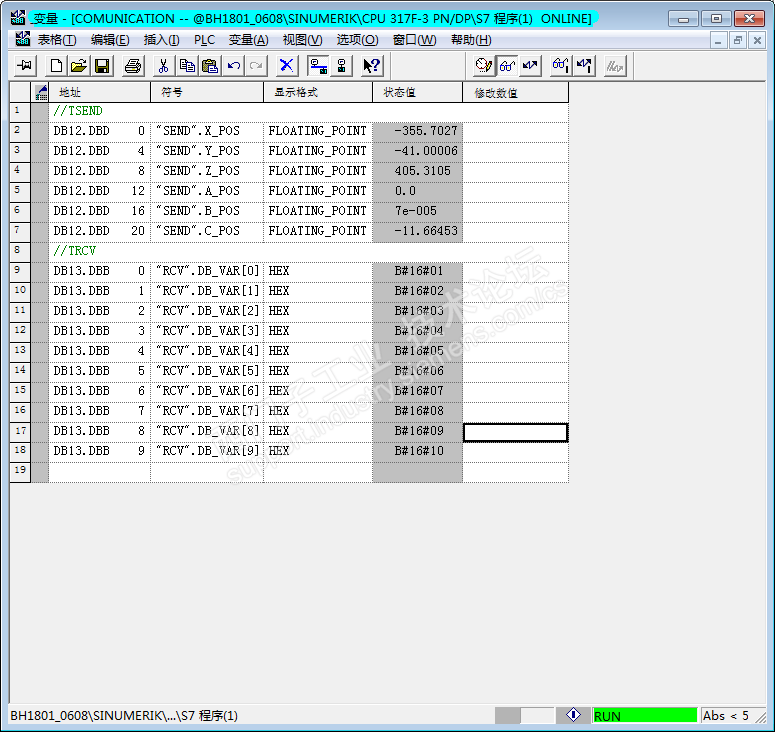Click symbol "RCV".DB_VAR[0]
Image resolution: width=775 pixels, height=732 pixels.
click(208, 271)
